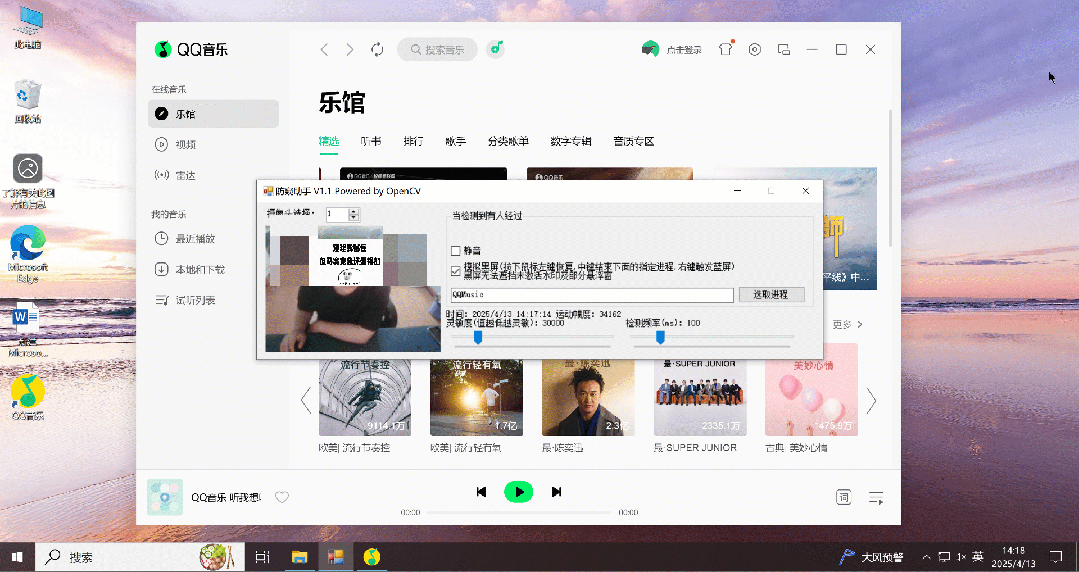Open the lyrics (词) panel
Viewport: 1079px width, 572px height.
[844, 497]
